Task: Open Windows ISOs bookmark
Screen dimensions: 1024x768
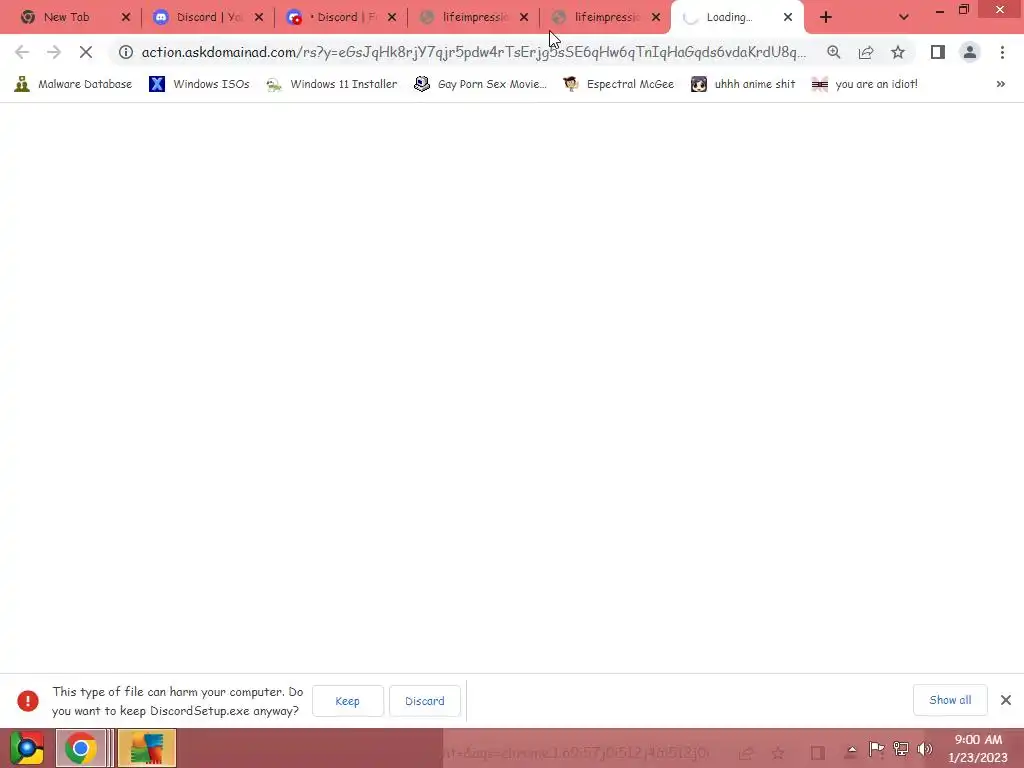Action: 199,84
